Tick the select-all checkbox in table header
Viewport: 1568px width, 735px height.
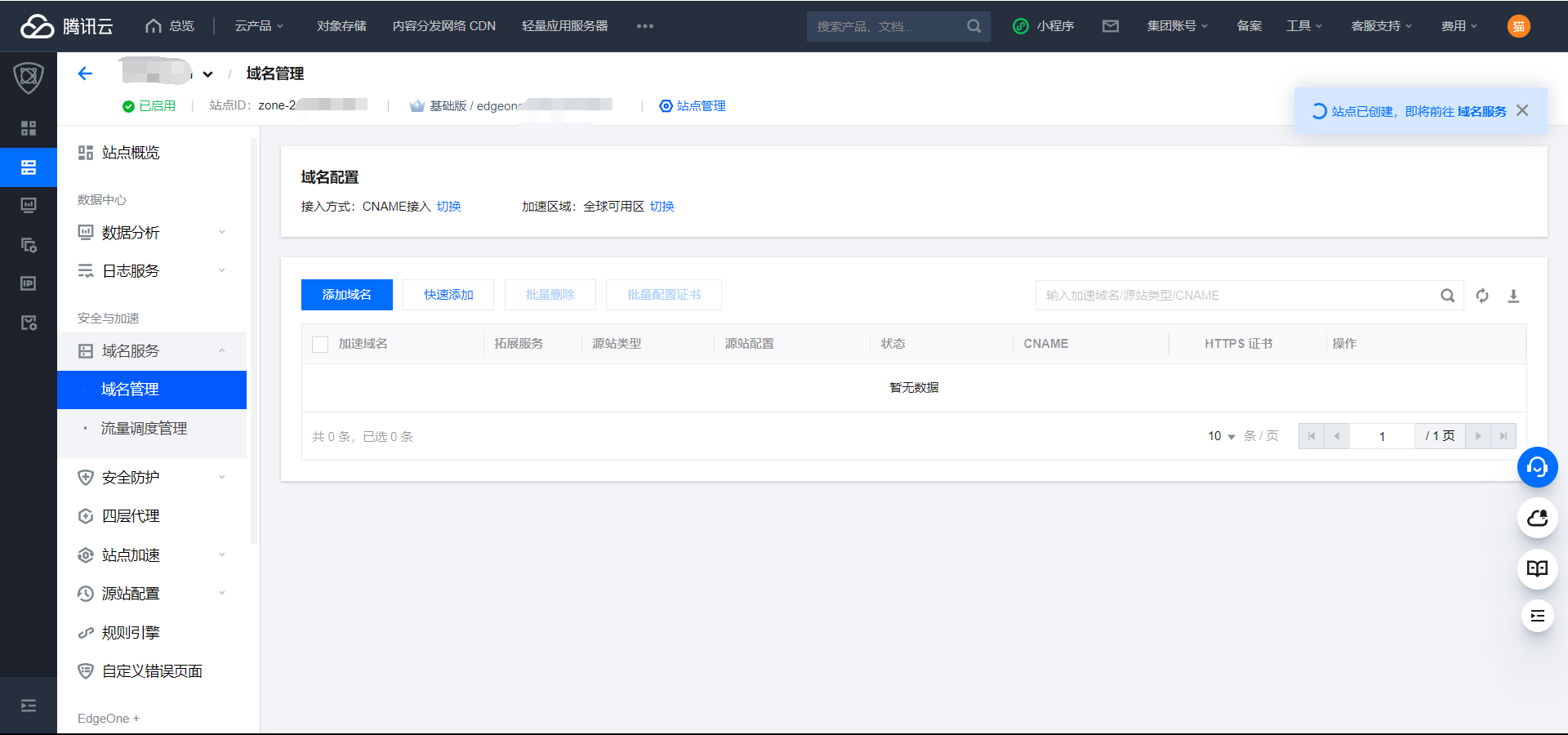pyautogui.click(x=320, y=345)
